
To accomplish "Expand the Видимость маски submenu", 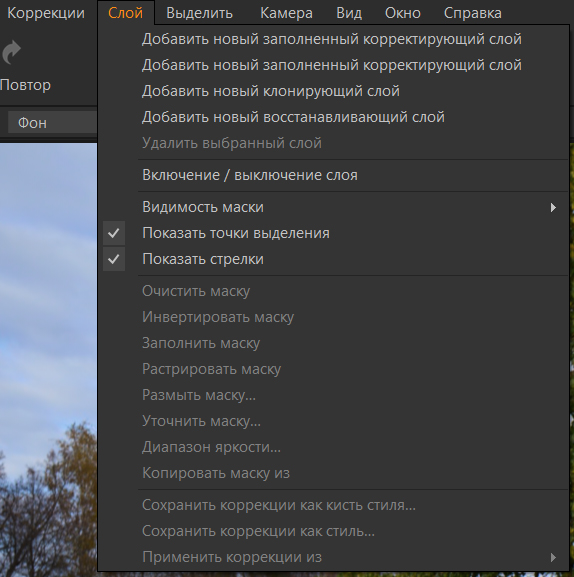I will (x=334, y=207).
